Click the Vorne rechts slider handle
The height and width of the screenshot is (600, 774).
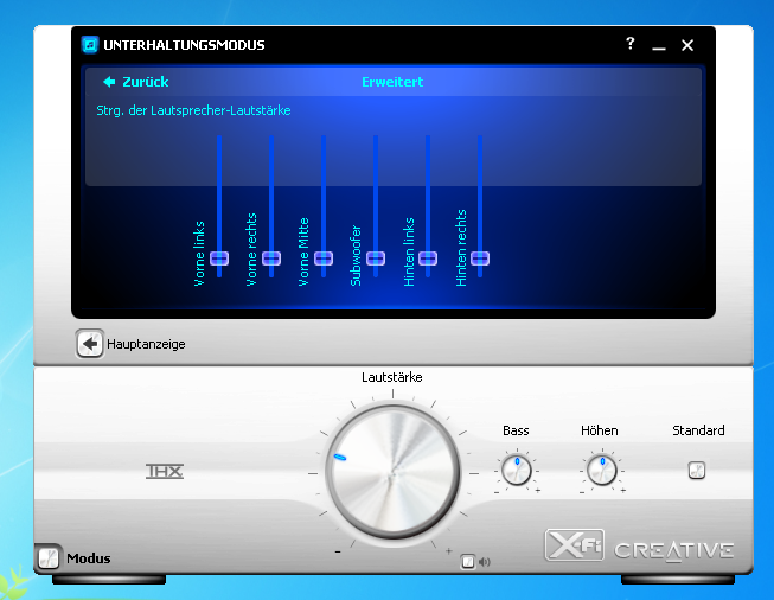pyautogui.click(x=271, y=258)
